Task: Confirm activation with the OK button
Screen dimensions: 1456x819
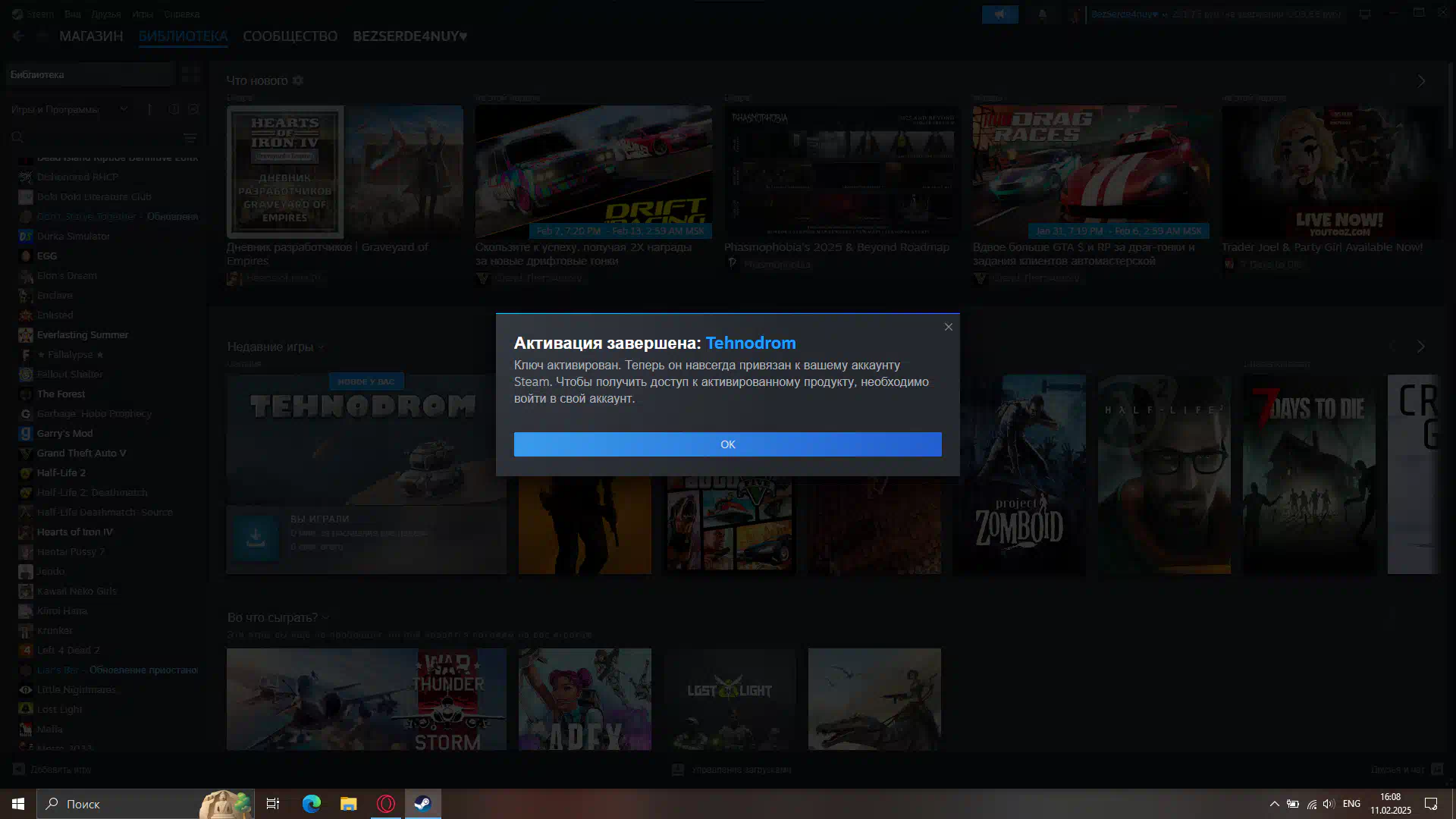Action: coord(727,444)
